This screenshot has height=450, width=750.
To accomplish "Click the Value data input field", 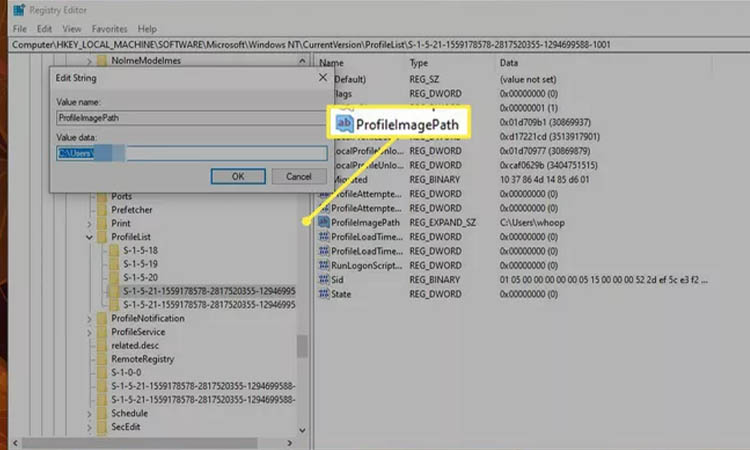I will pyautogui.click(x=192, y=153).
